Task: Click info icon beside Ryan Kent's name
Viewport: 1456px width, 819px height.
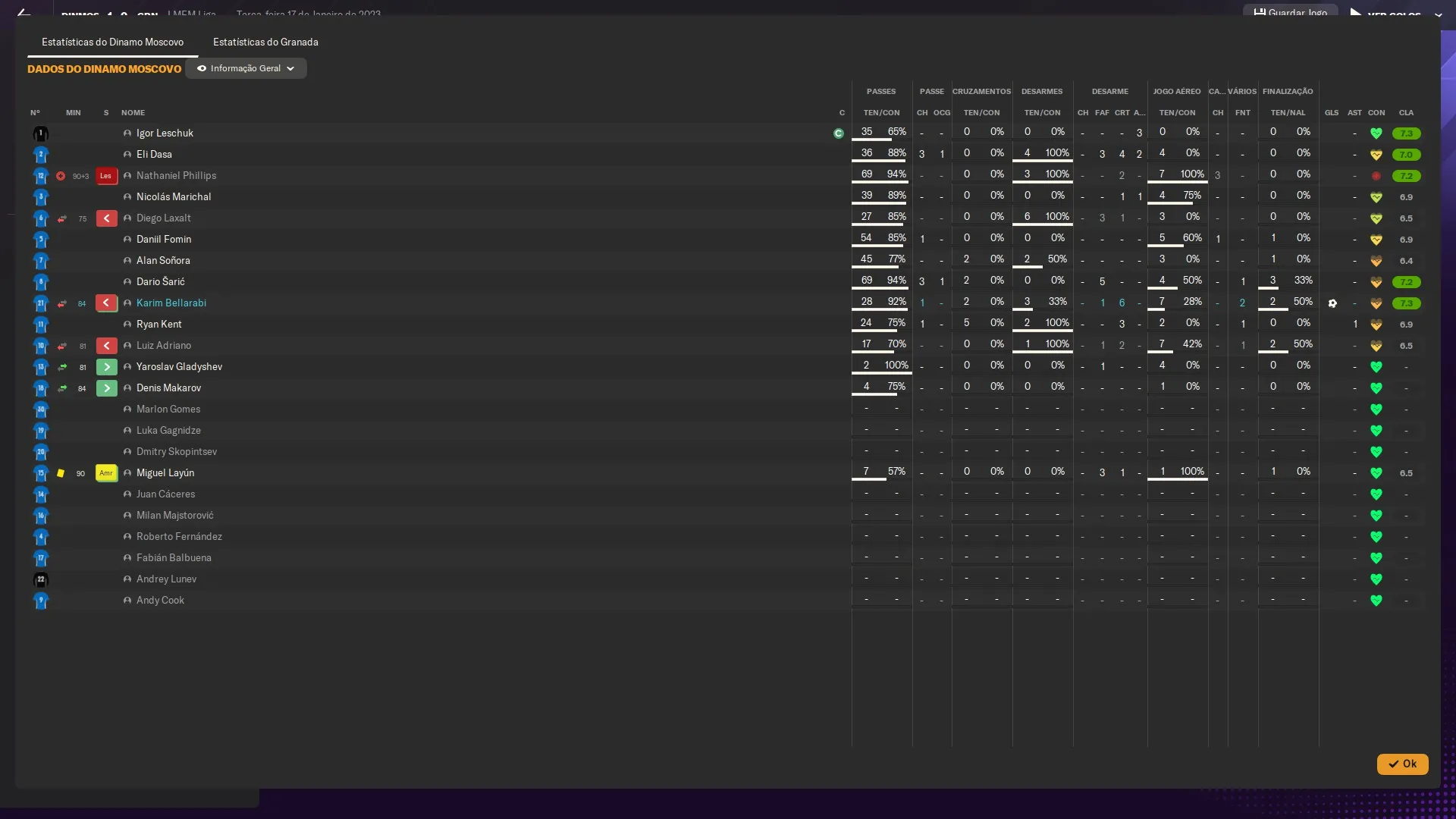Action: pos(127,325)
